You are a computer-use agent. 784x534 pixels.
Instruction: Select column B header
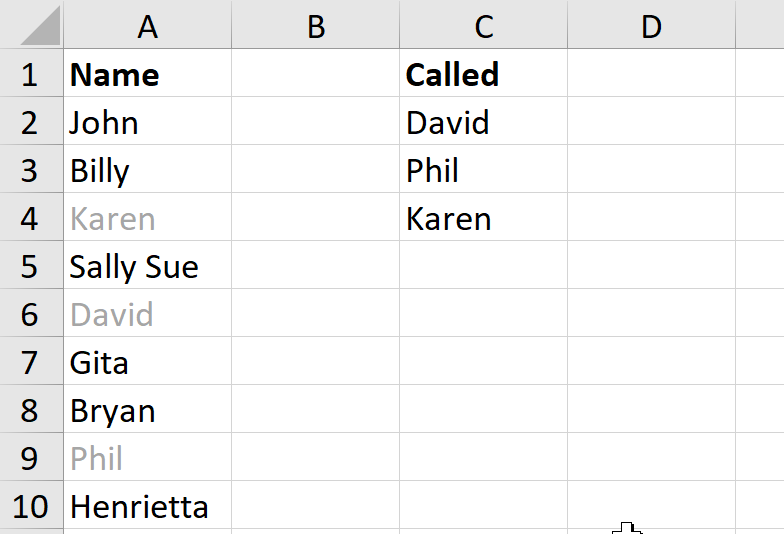click(x=315, y=26)
